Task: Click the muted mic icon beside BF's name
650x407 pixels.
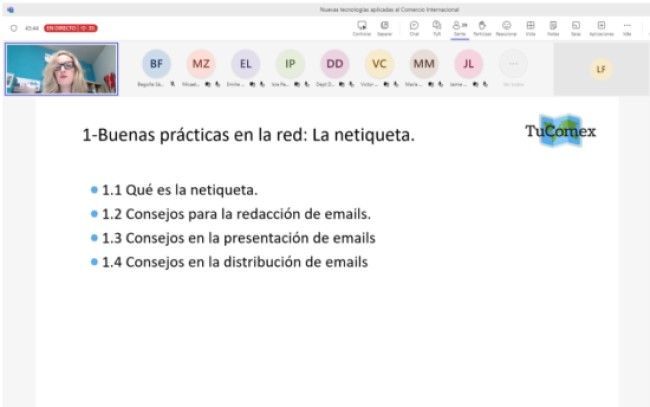Action: coord(172,84)
